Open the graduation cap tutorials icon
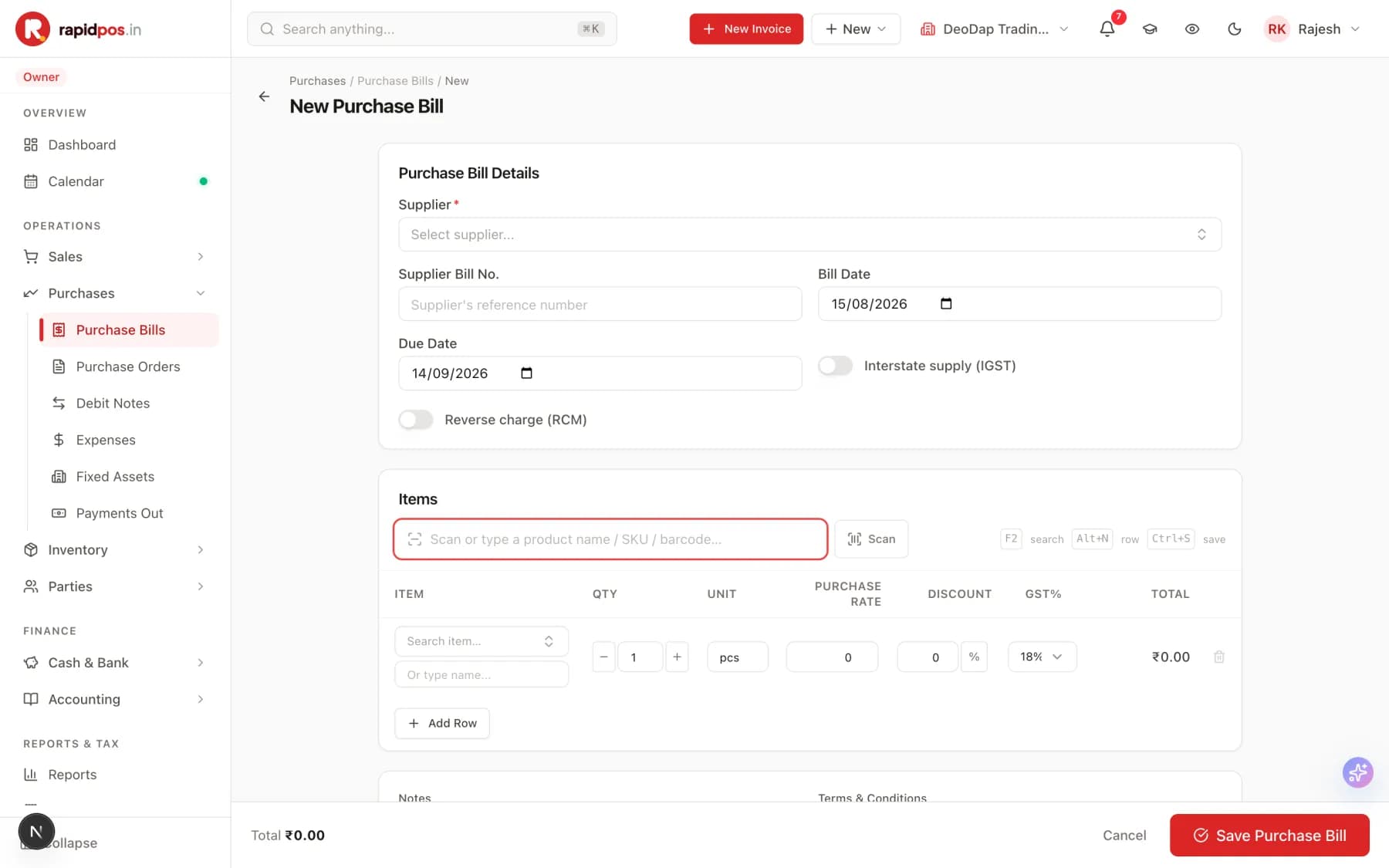 click(1150, 29)
